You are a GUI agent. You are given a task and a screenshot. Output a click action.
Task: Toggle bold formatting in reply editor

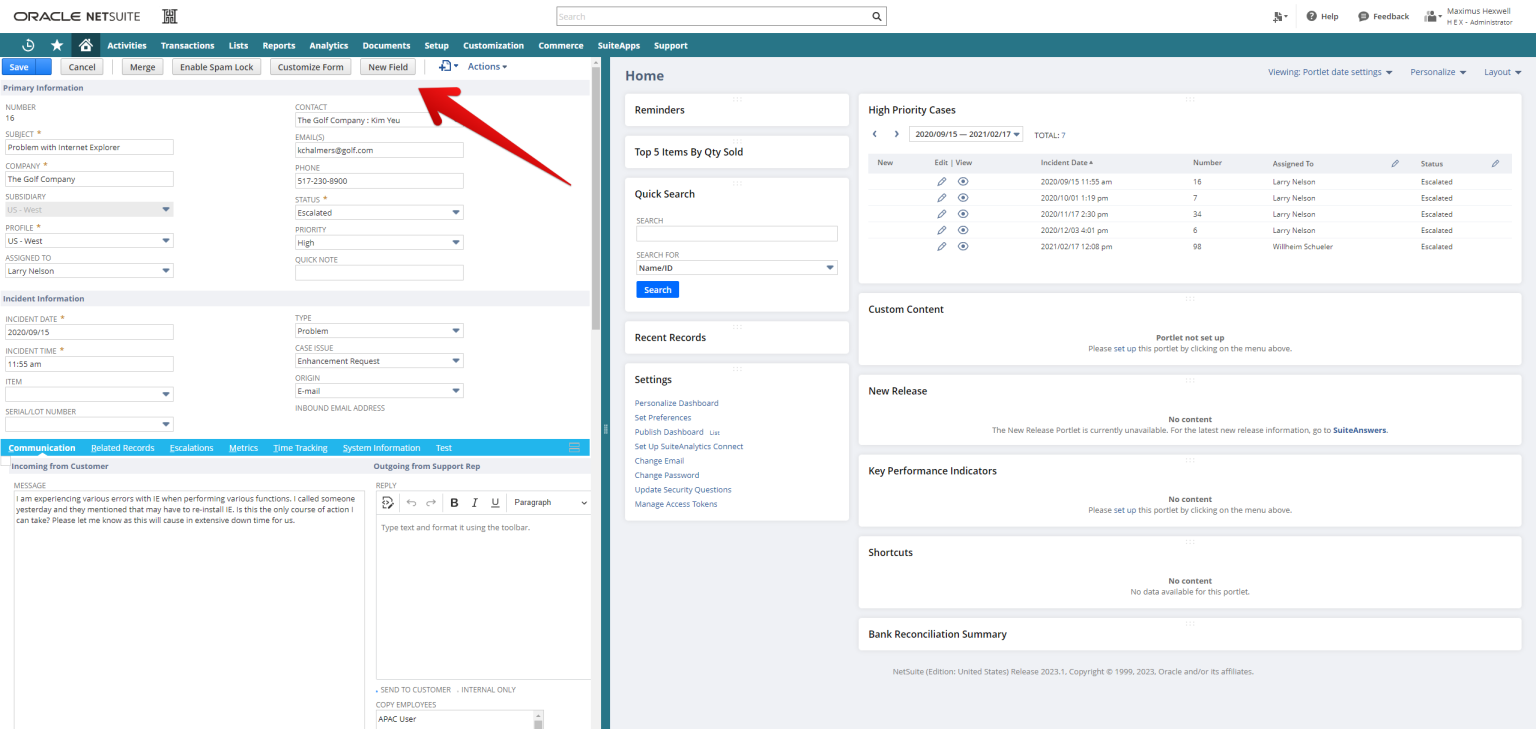click(x=455, y=502)
